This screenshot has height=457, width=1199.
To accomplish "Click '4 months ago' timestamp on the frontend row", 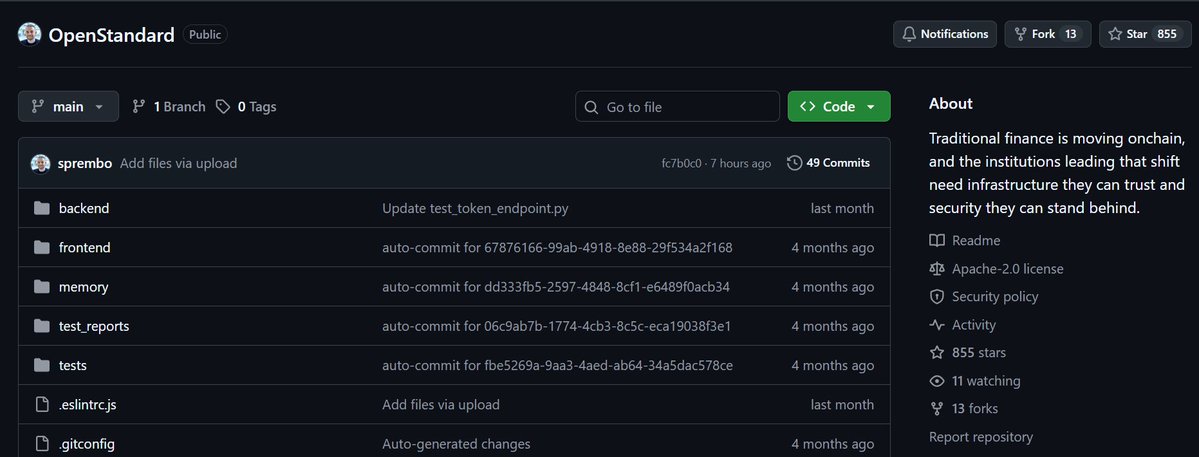I will 833,248.
